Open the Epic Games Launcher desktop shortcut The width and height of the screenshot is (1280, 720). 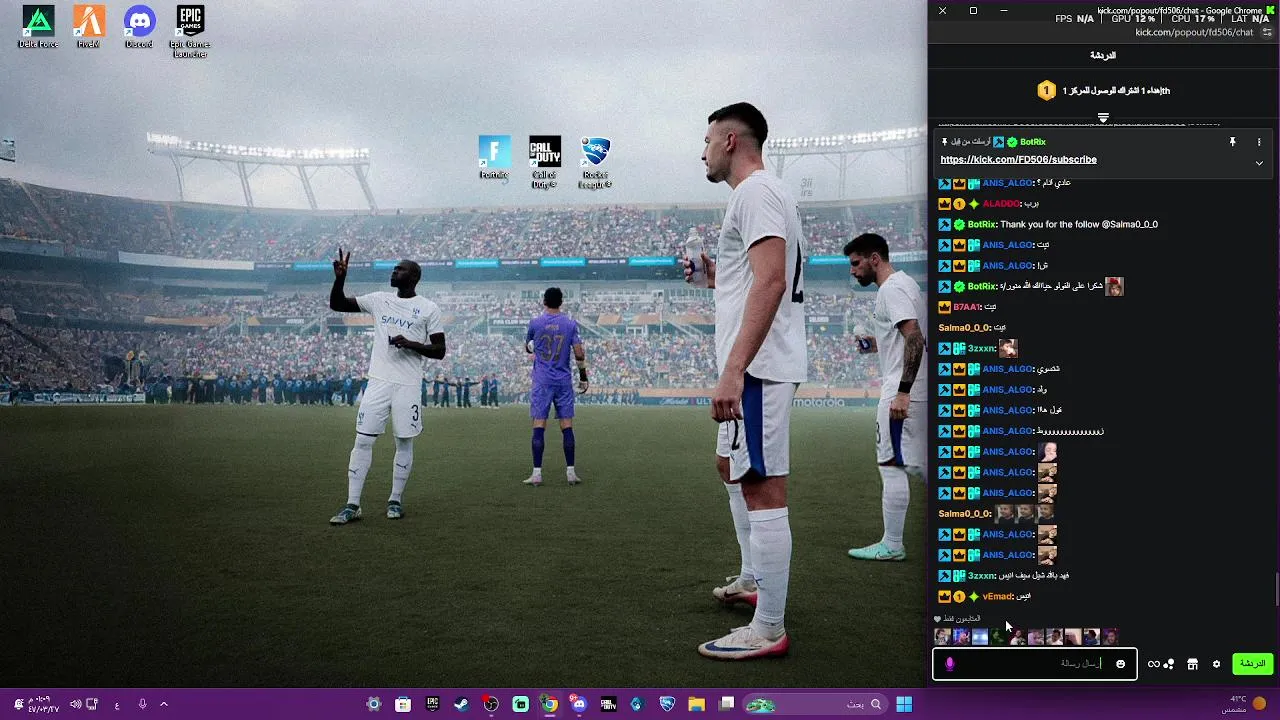click(x=190, y=31)
